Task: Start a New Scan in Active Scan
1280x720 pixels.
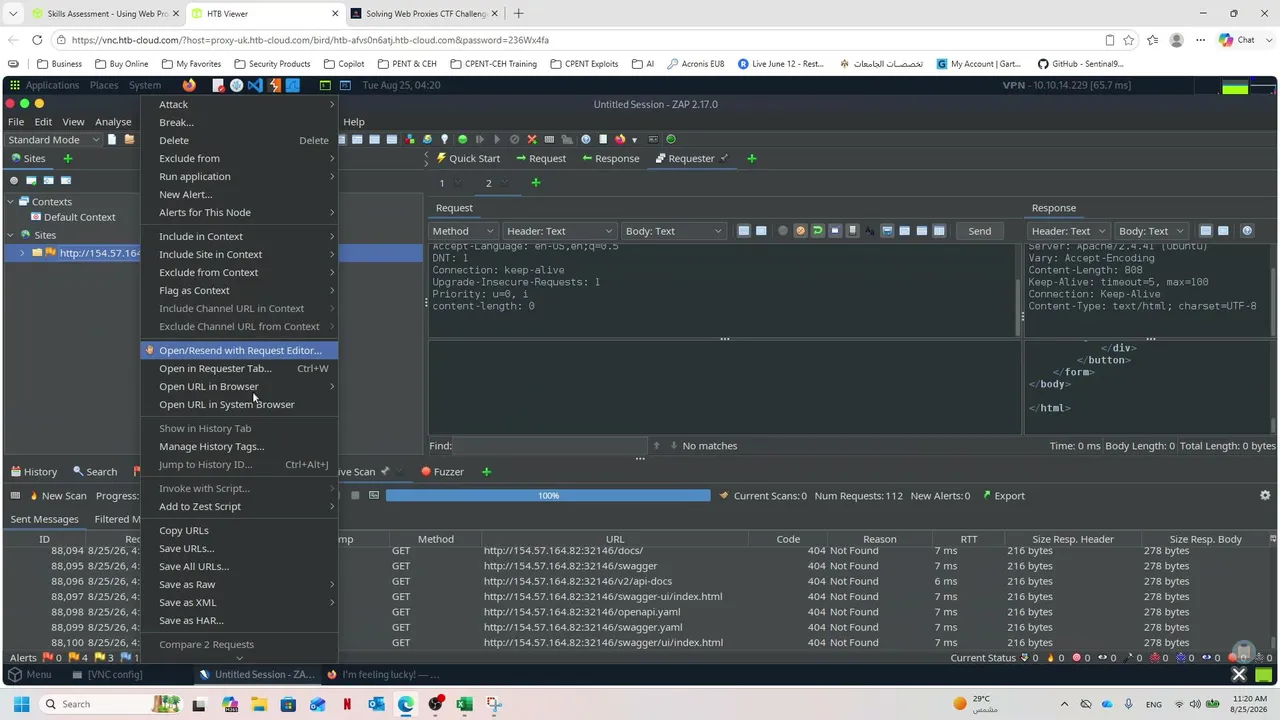Action: point(58,496)
